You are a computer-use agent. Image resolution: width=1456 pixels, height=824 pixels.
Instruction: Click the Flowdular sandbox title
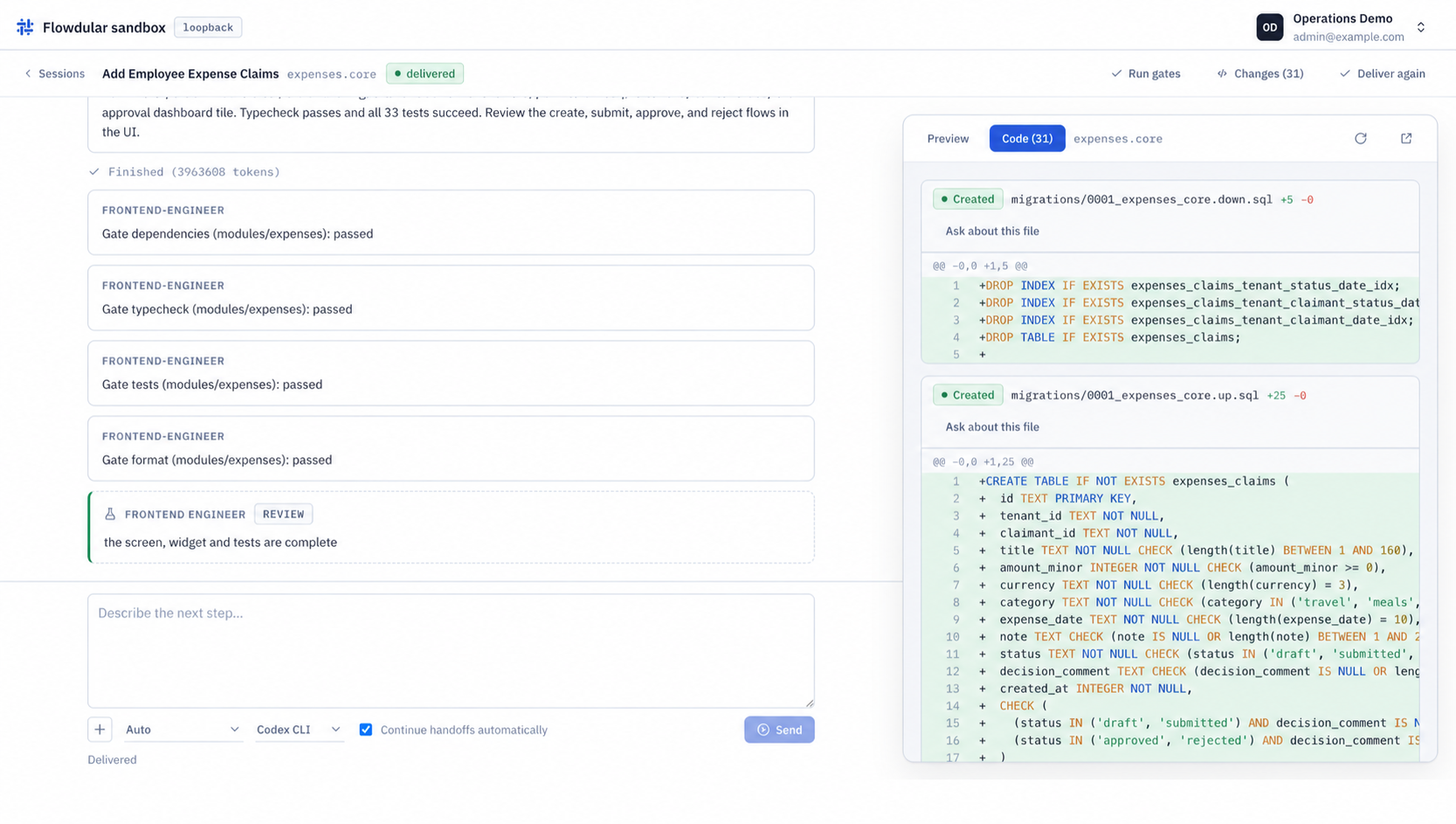point(104,27)
